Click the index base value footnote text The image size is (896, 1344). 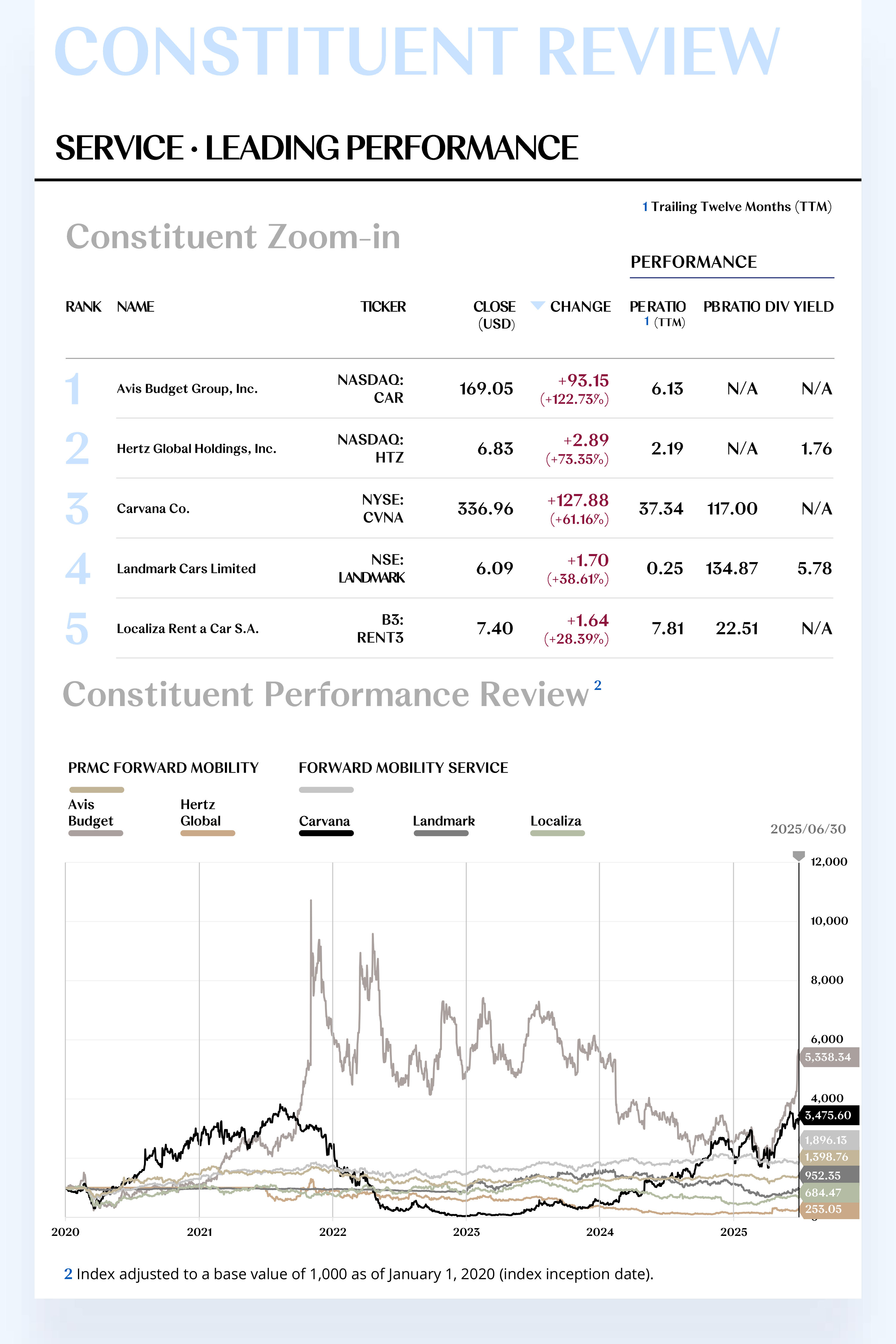[x=358, y=1274]
